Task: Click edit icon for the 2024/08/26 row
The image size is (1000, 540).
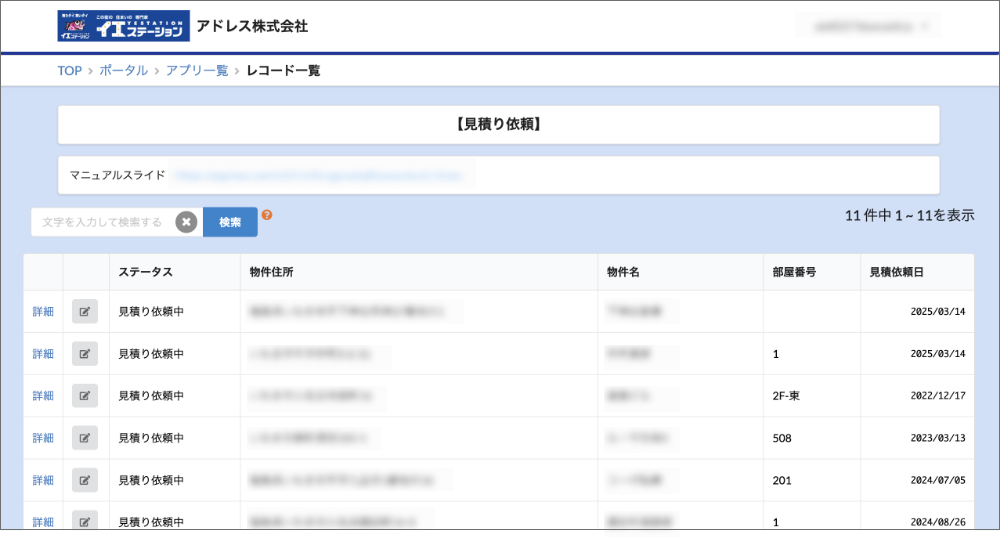Action: [x=85, y=521]
